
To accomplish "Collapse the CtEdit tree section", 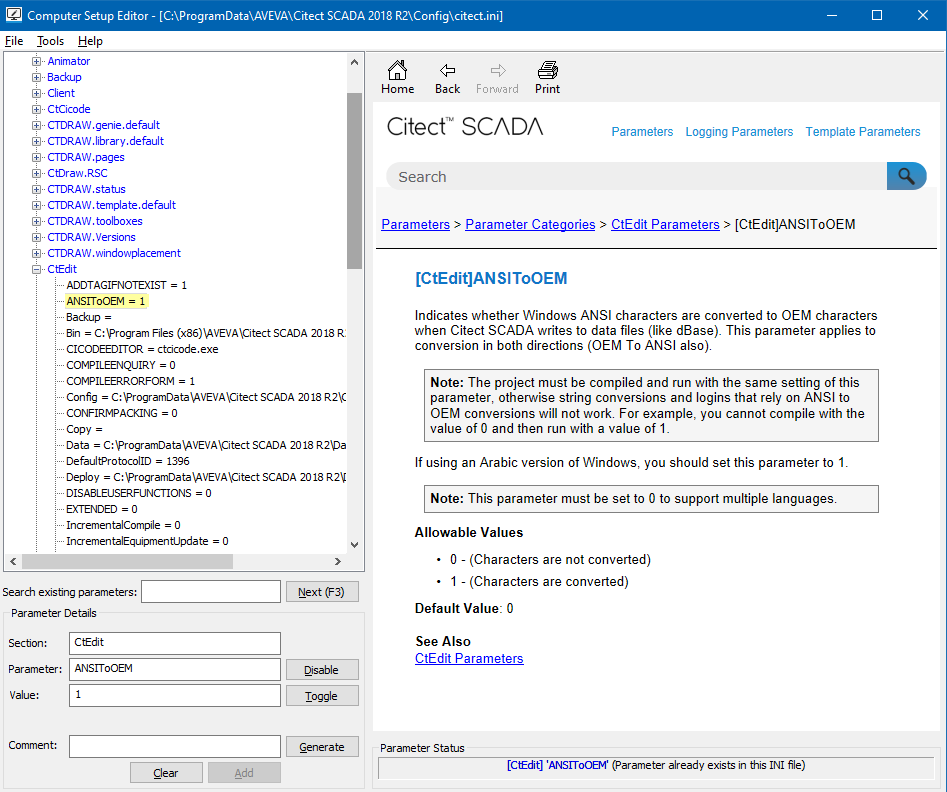I will coord(37,269).
